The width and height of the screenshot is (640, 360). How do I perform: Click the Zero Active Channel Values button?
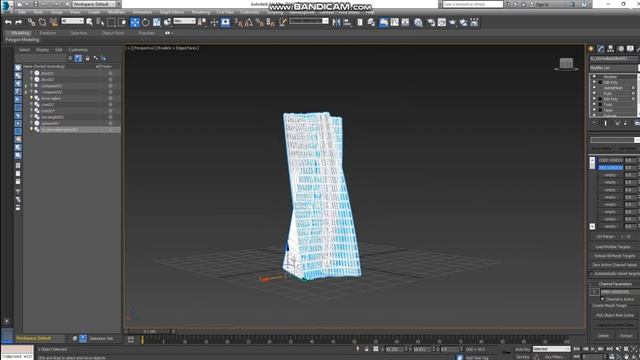(615, 265)
